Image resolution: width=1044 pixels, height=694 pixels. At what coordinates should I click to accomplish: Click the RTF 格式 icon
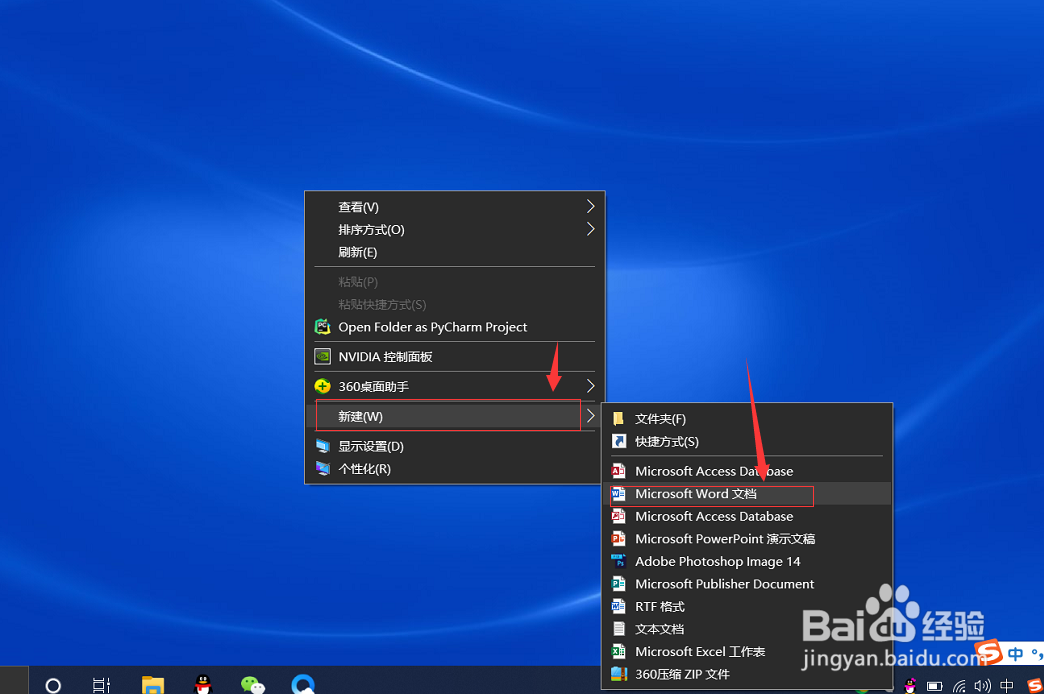coord(619,607)
